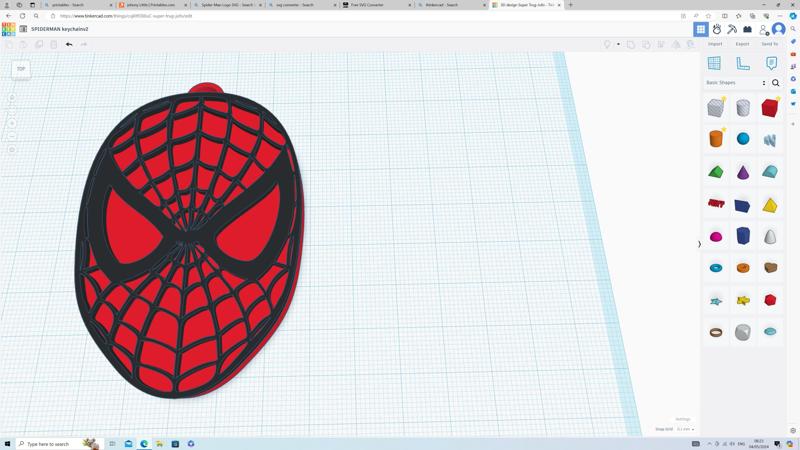The image size is (800, 450).
Task: Switch to Bricks mode icon
Action: 747,29
